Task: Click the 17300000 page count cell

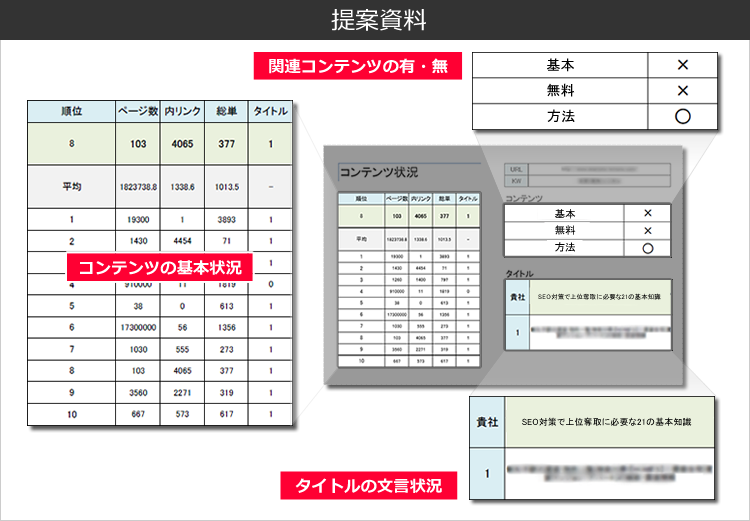Action: pyautogui.click(x=138, y=328)
